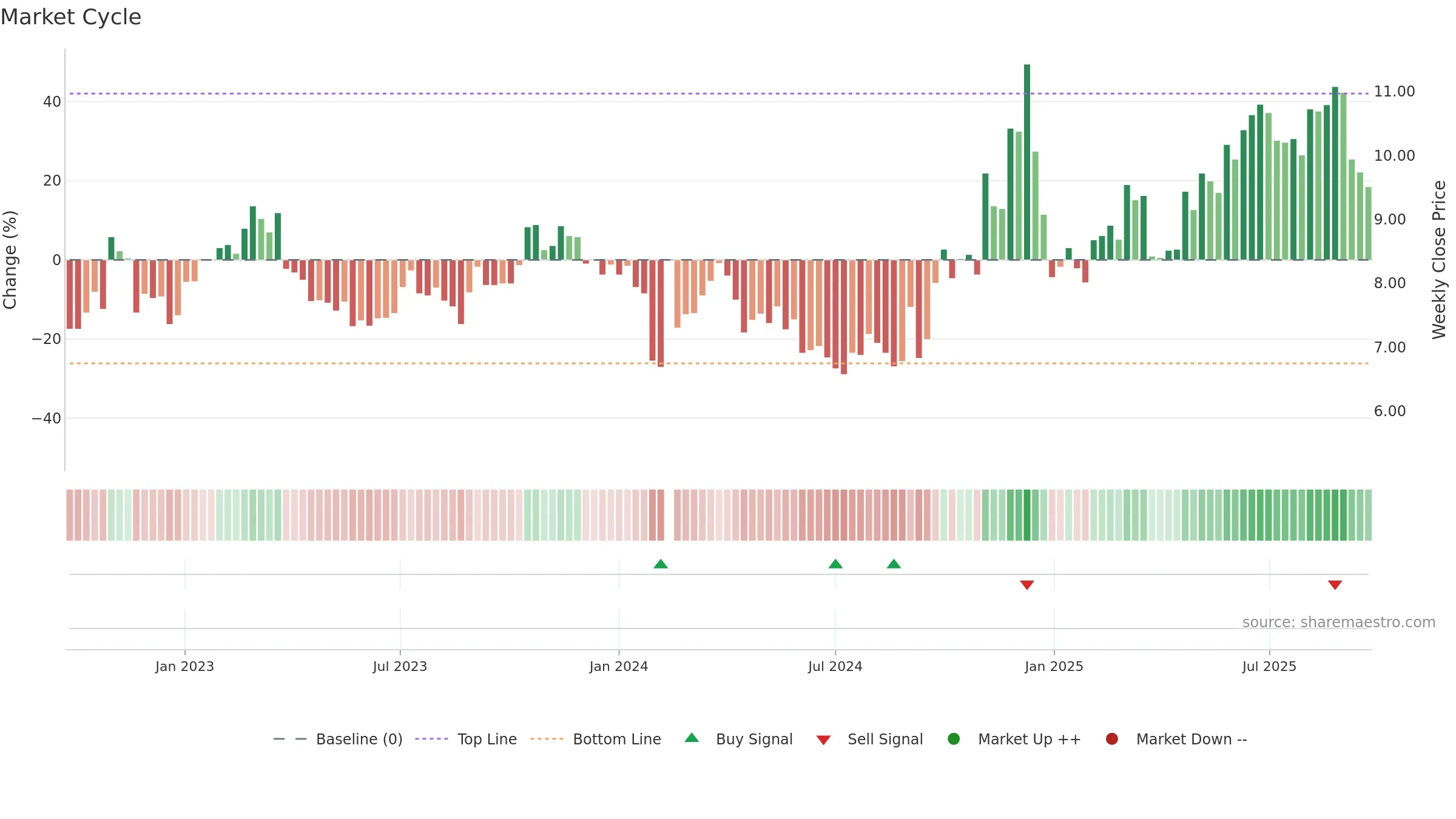Click the Market Down -- legend label
1456x819 pixels.
coord(1191,739)
